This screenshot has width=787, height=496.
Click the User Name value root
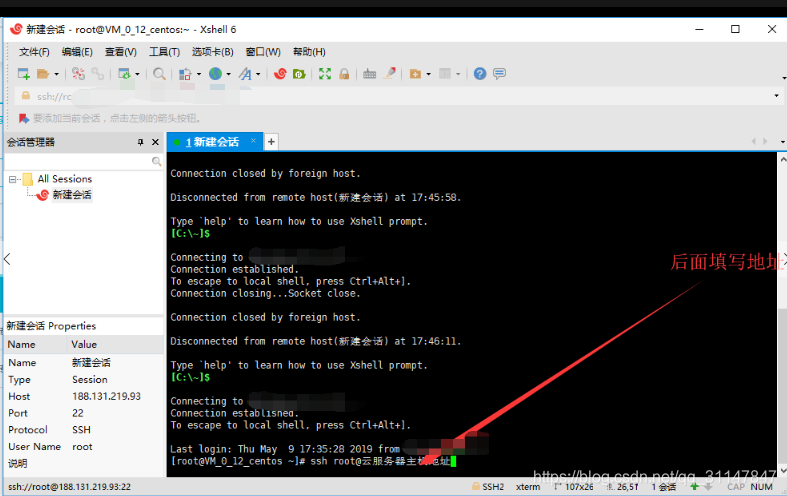pos(82,447)
